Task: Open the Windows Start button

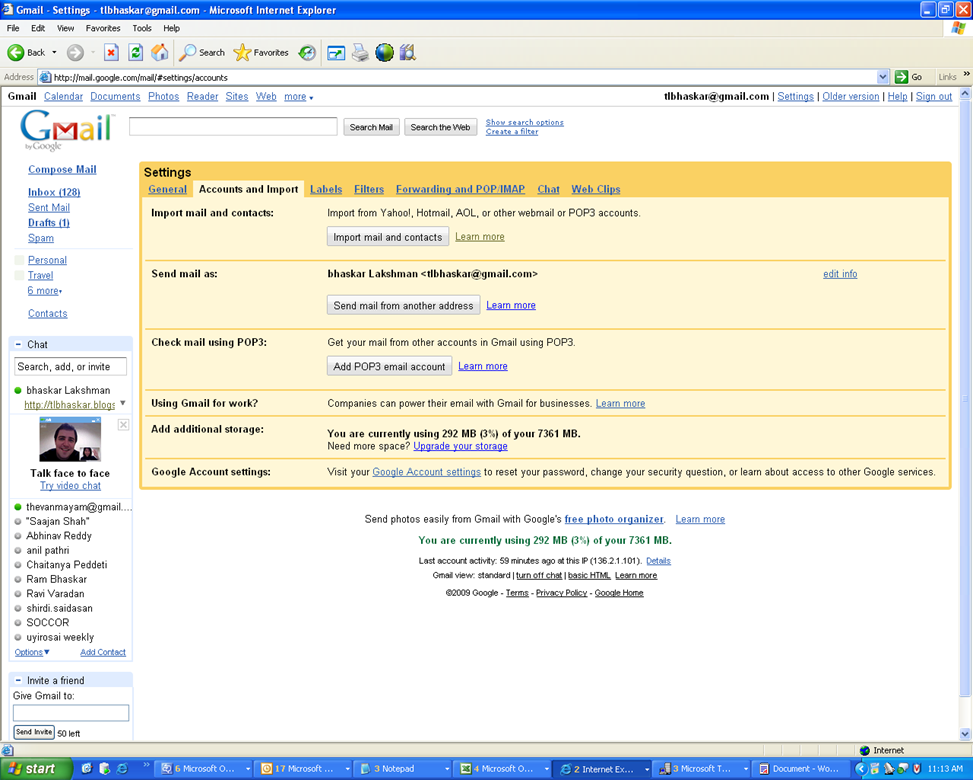Action: (36, 768)
